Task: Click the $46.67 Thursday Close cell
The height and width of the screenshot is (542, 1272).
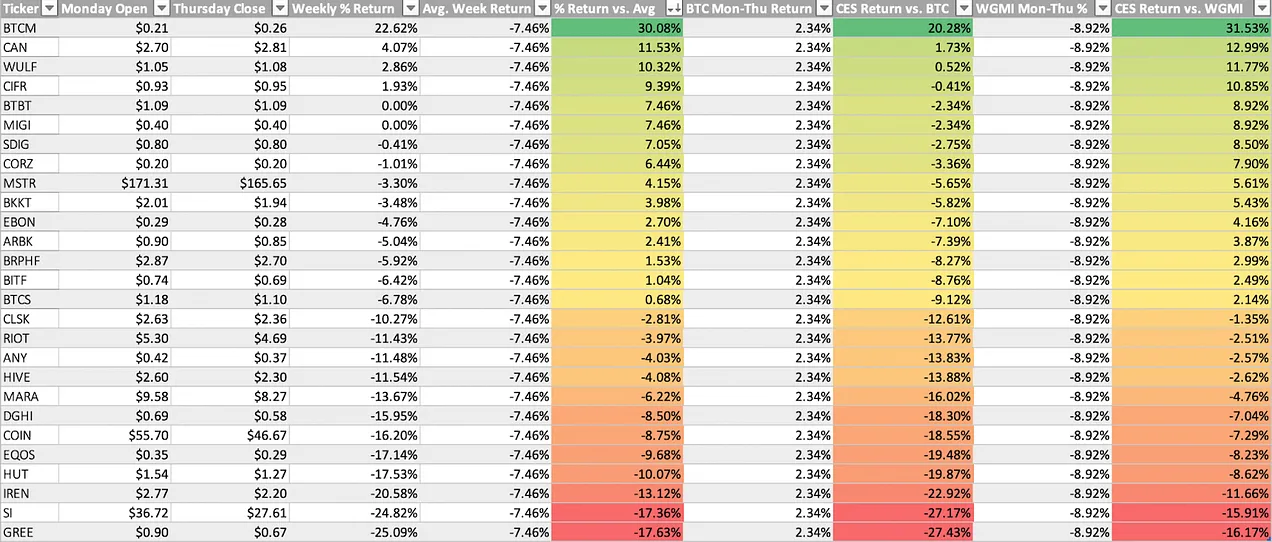Action: (x=228, y=437)
